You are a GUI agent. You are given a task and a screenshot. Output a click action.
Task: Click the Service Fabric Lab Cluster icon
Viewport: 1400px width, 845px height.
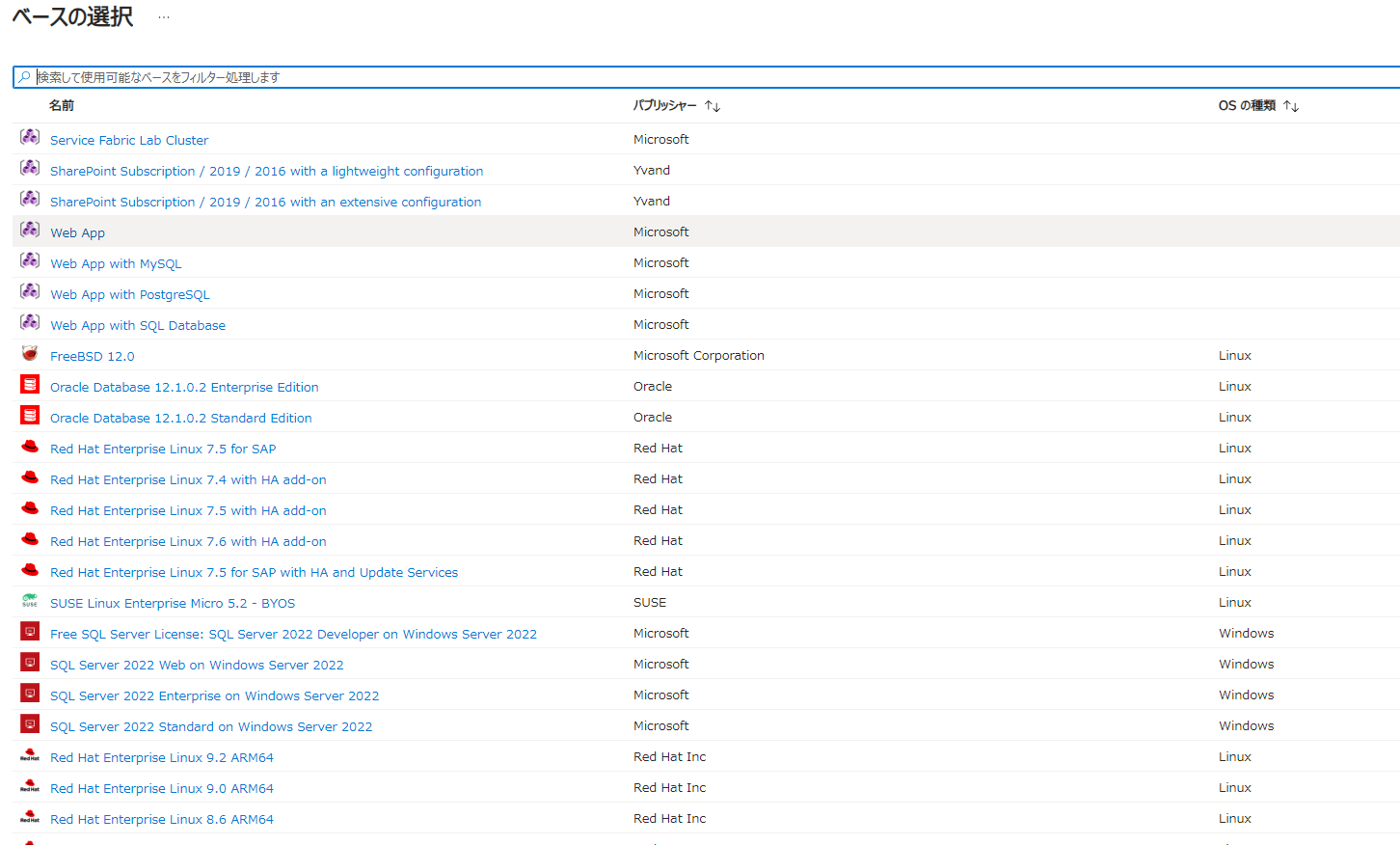(x=30, y=138)
